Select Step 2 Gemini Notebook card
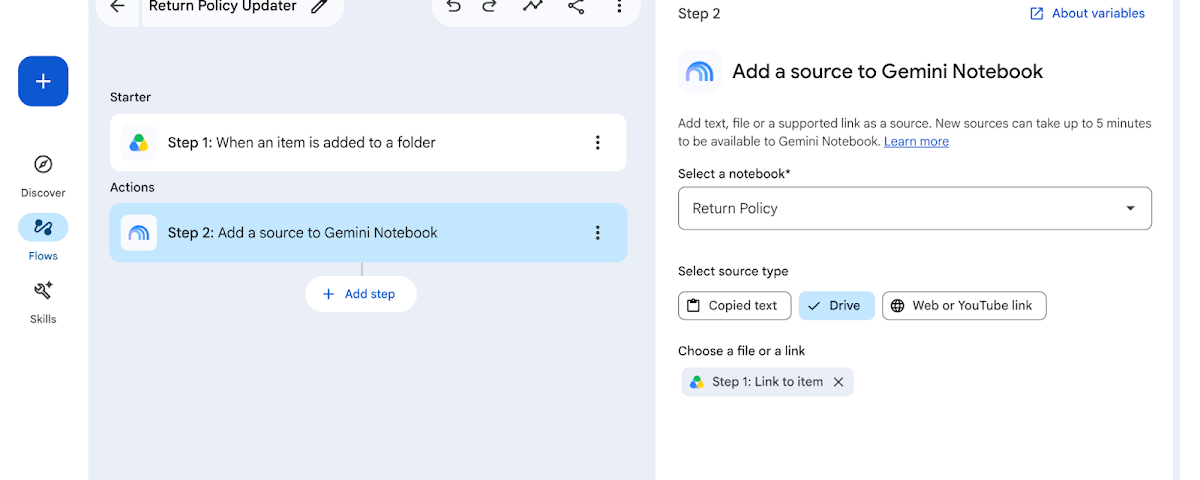The height and width of the screenshot is (480, 1200). tap(368, 233)
